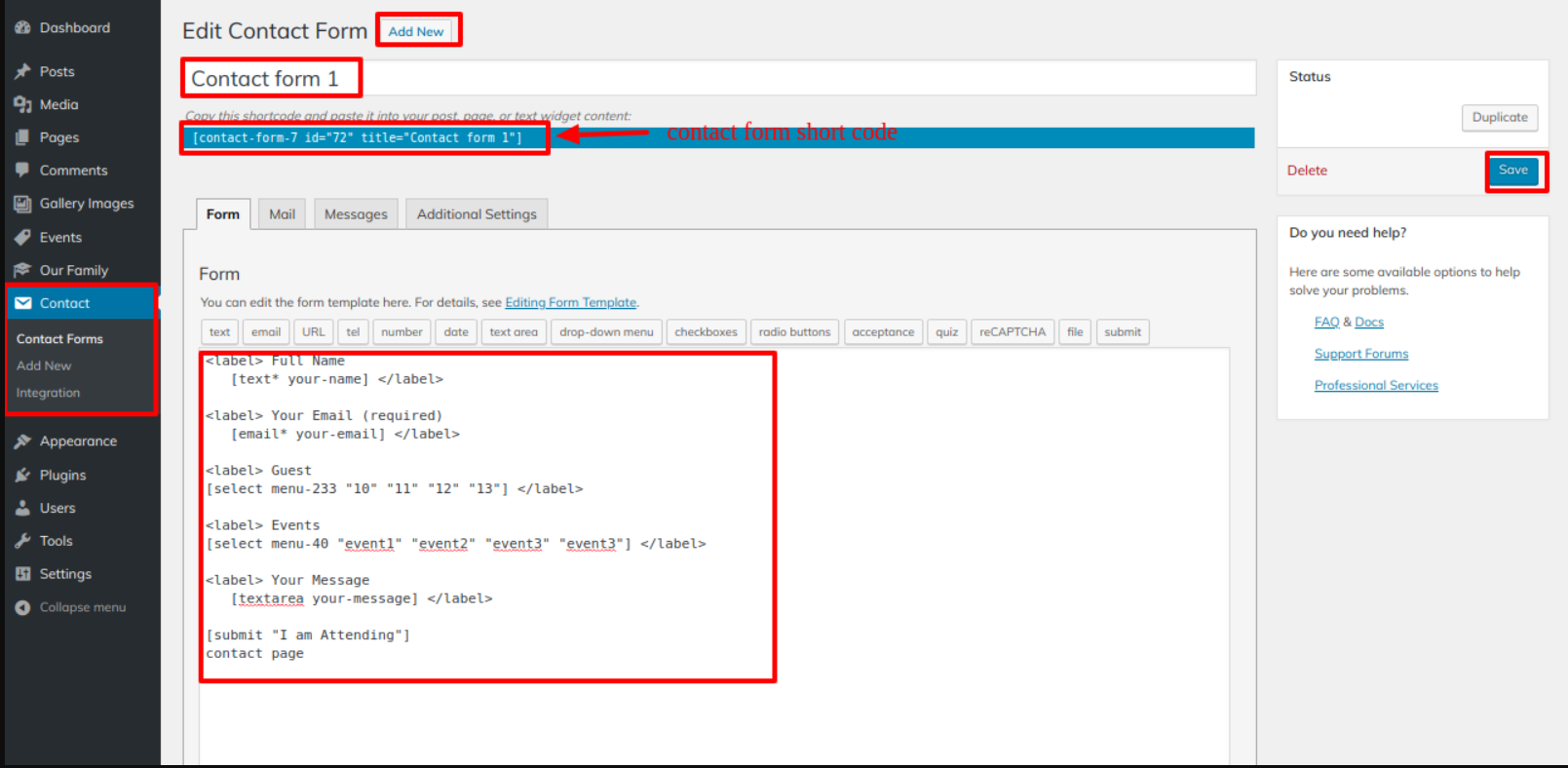This screenshot has width=1568, height=768.
Task: Click the Gallery Images icon
Action: pyautogui.click(x=22, y=204)
